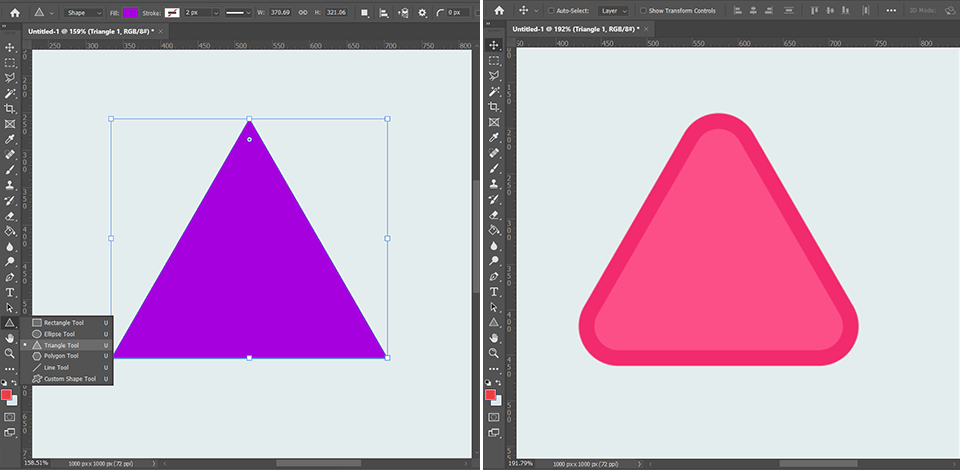Close the Untitled-1 @ 192% document tab
The width and height of the screenshot is (960, 470).
pos(645,30)
